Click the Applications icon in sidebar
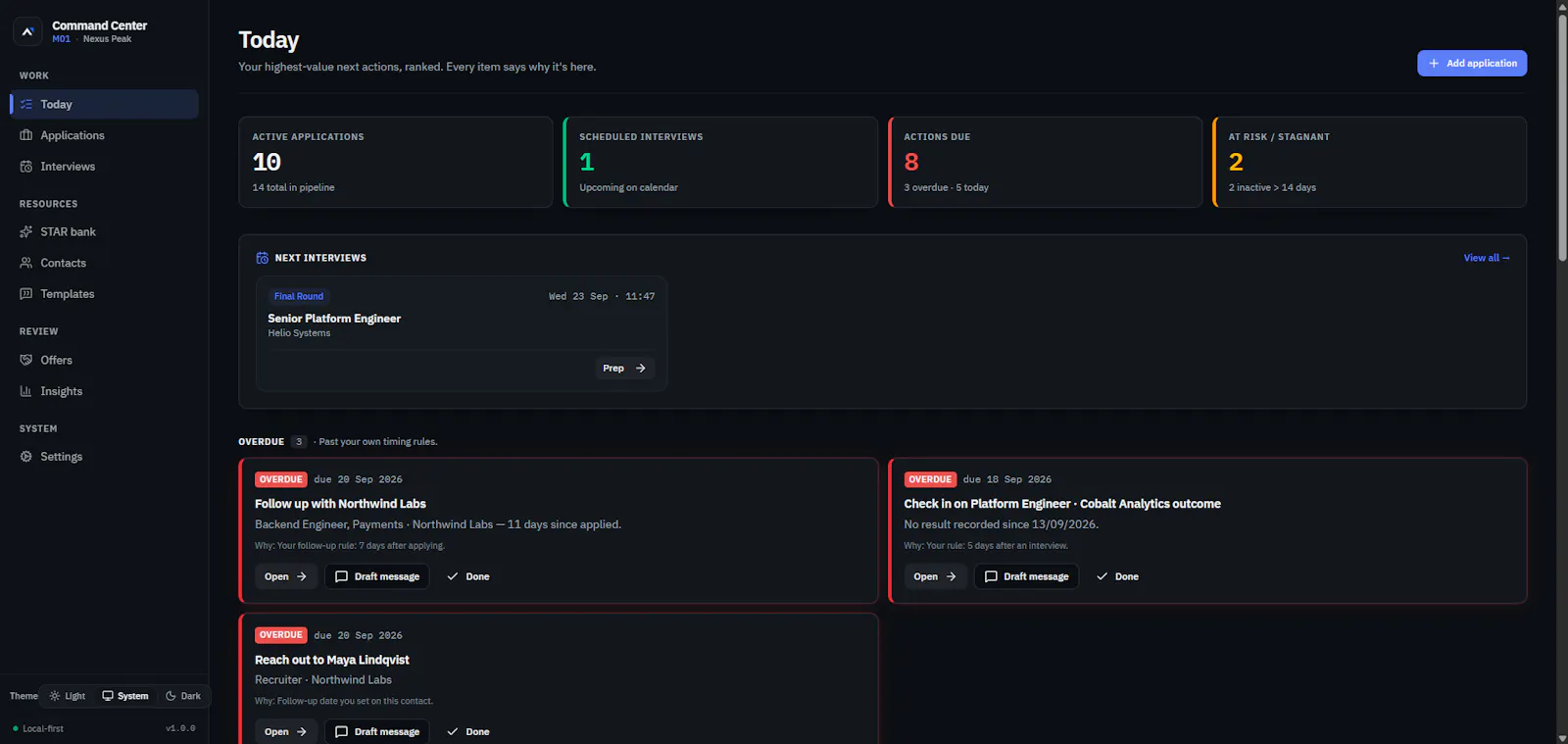The width and height of the screenshot is (1568, 744). [x=26, y=135]
